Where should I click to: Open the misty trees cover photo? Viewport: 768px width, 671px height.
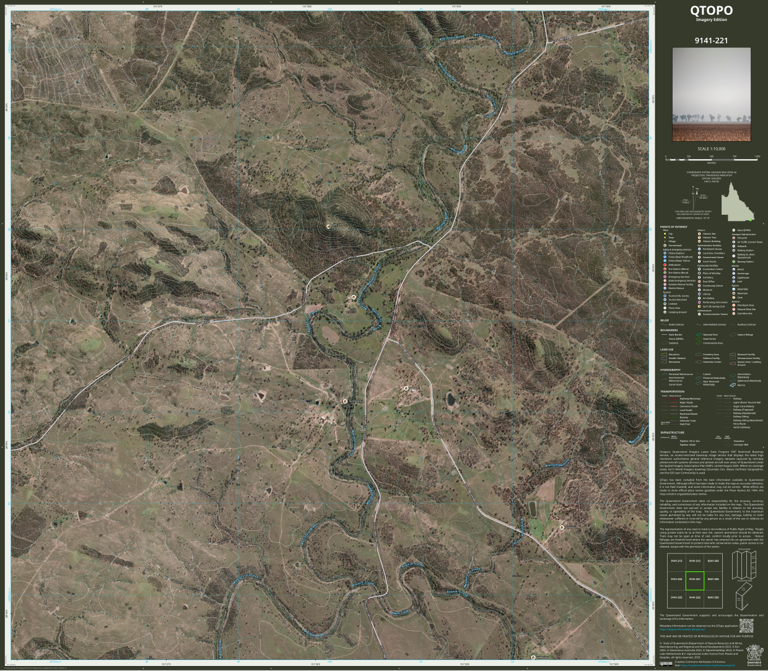(x=711, y=95)
